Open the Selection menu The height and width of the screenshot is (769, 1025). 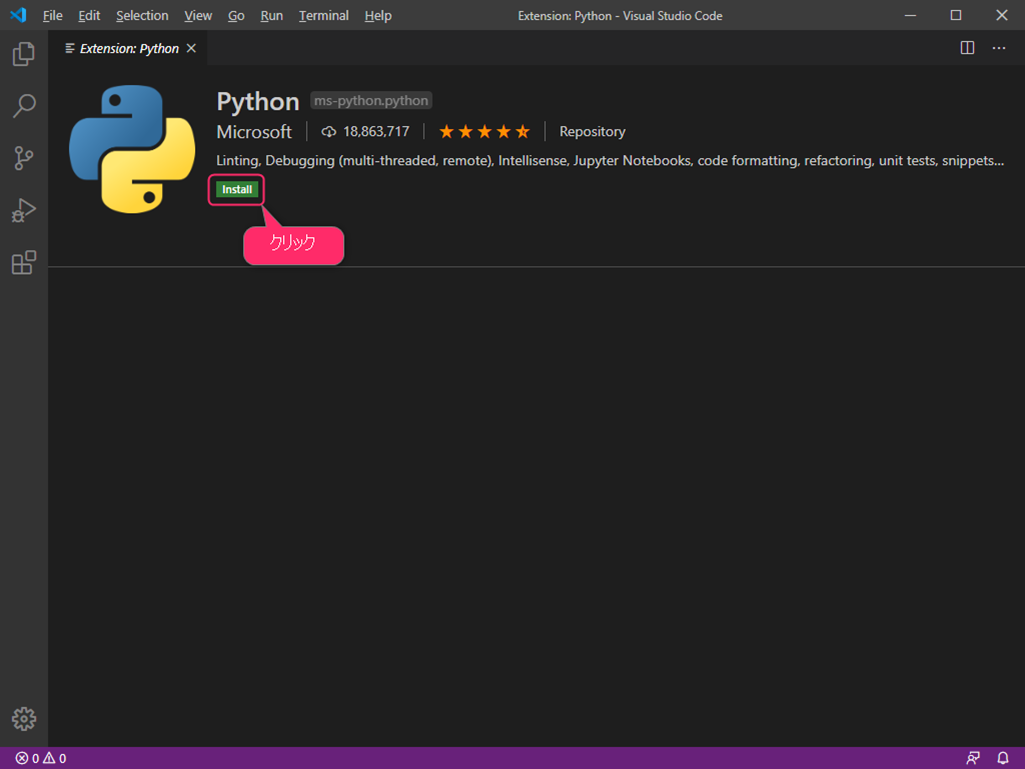tap(142, 16)
